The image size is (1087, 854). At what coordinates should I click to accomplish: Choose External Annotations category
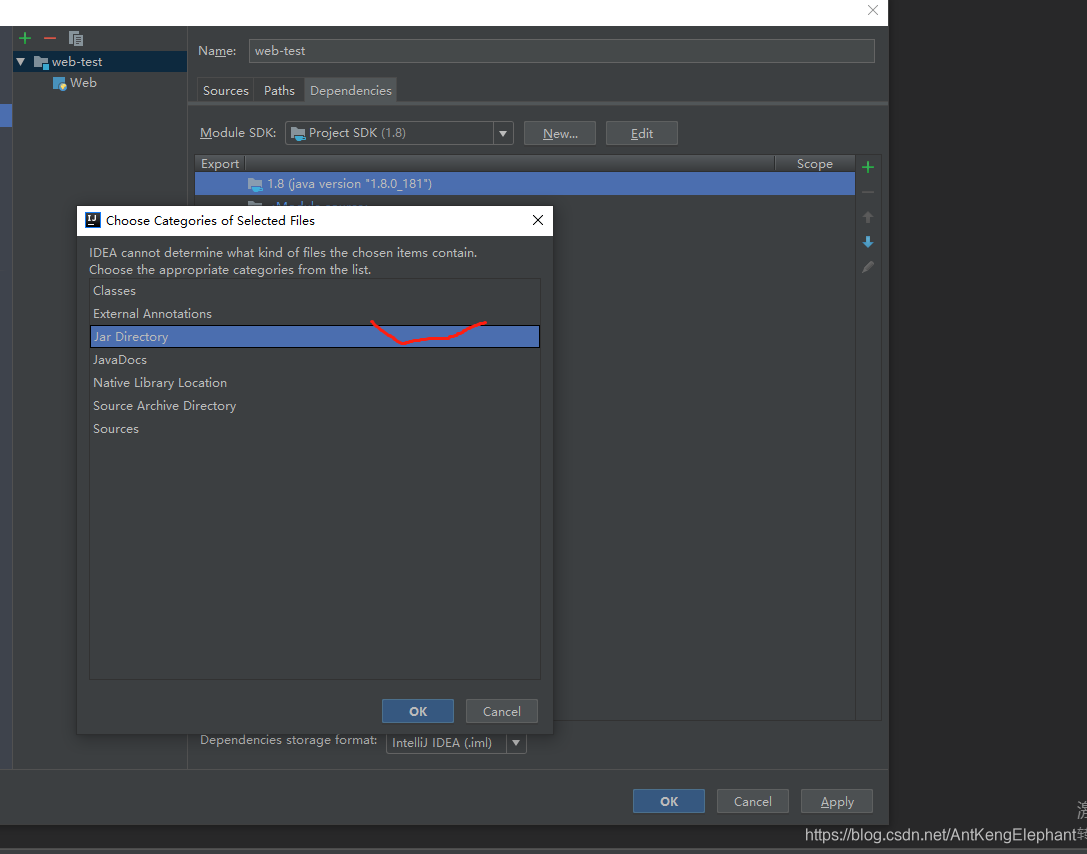pos(315,313)
